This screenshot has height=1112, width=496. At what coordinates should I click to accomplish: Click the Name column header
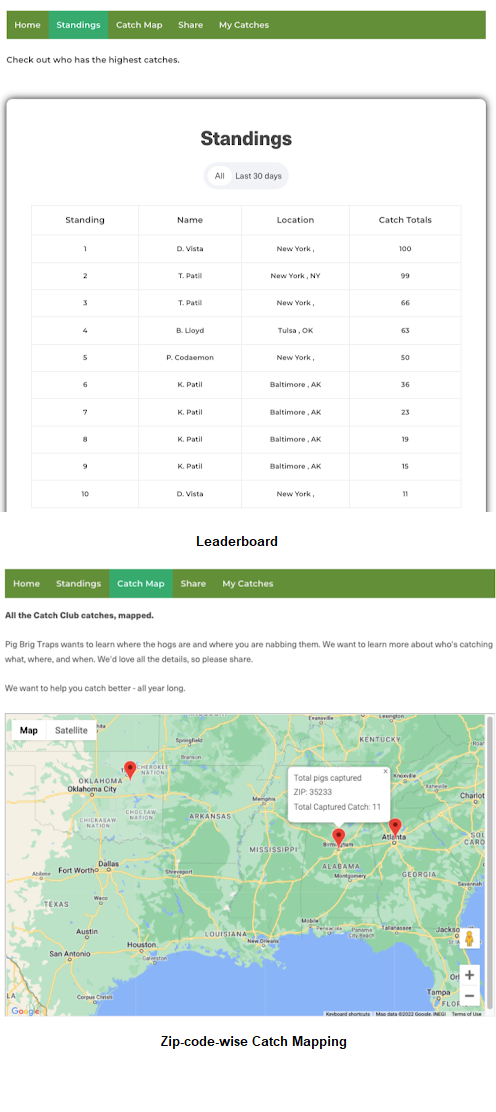pyautogui.click(x=190, y=221)
